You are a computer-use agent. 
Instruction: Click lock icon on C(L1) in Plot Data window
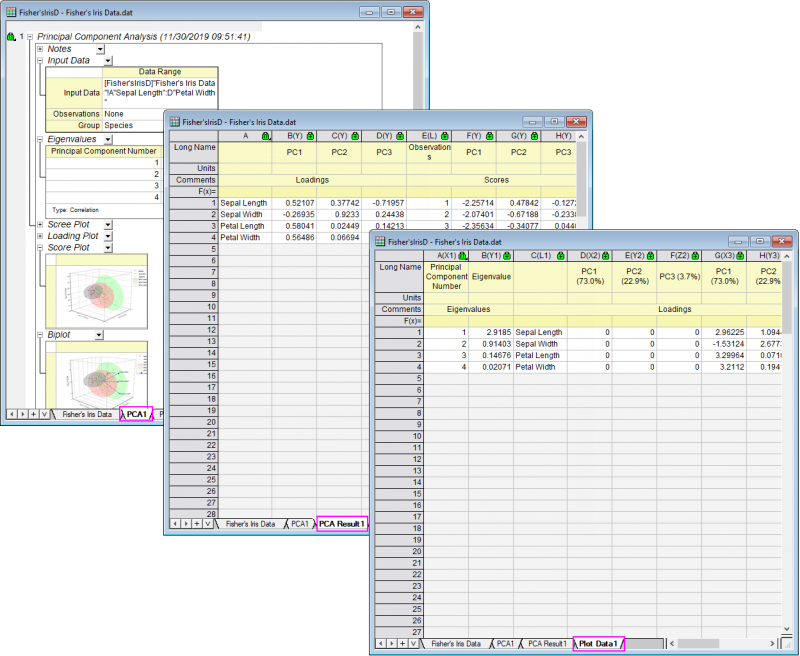[561, 256]
